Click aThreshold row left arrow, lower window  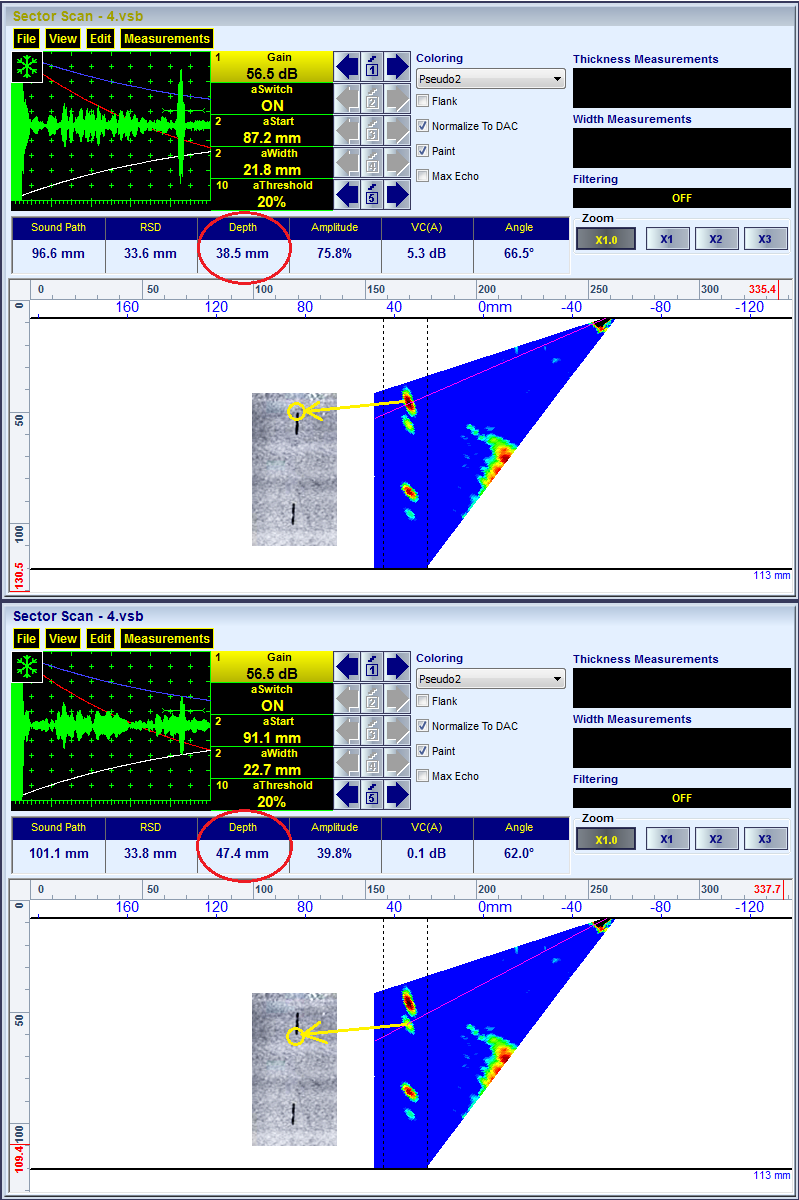click(x=346, y=794)
